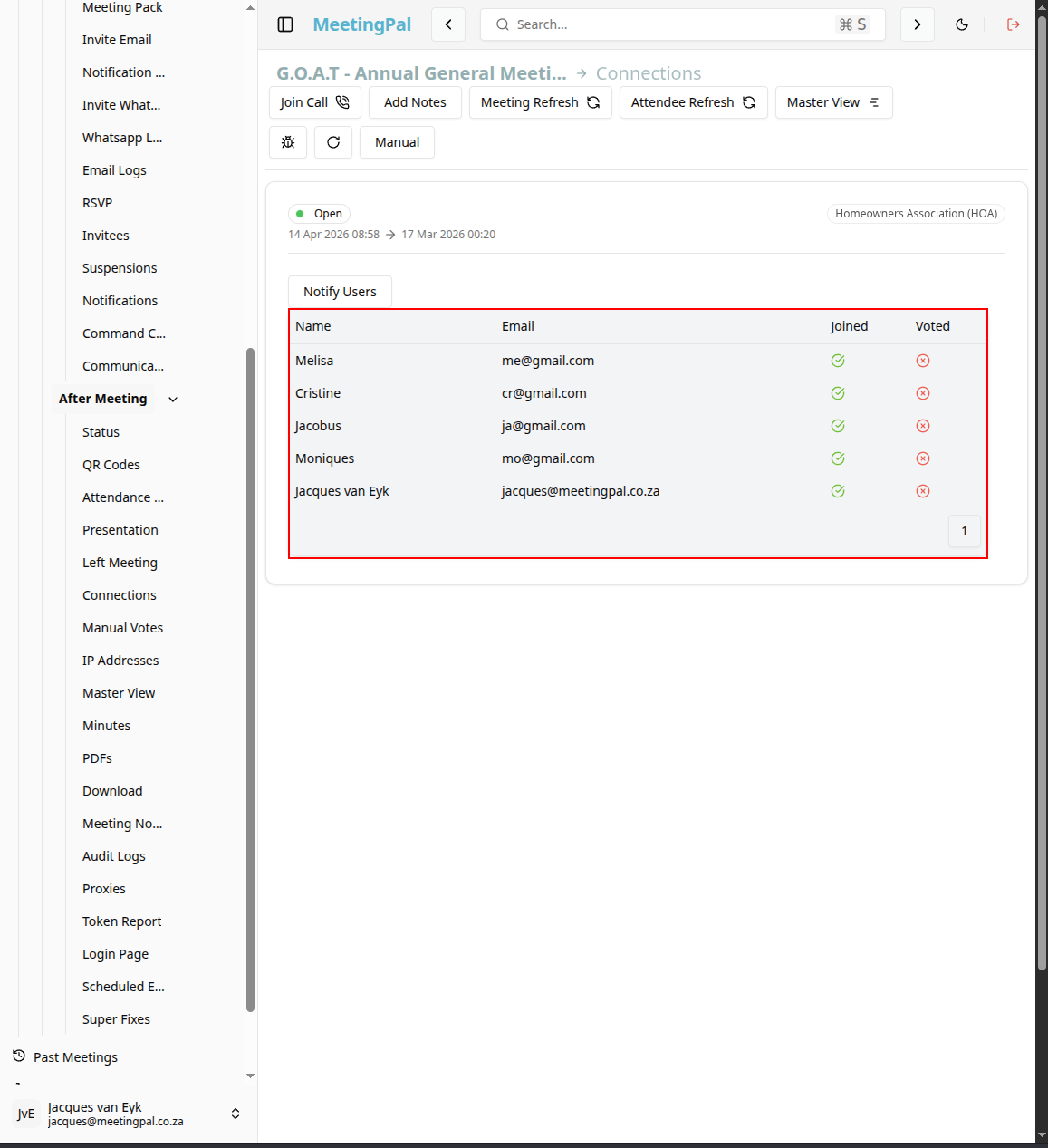Open QR Codes in sidebar
The width and height of the screenshot is (1048, 1148).
[x=111, y=465]
